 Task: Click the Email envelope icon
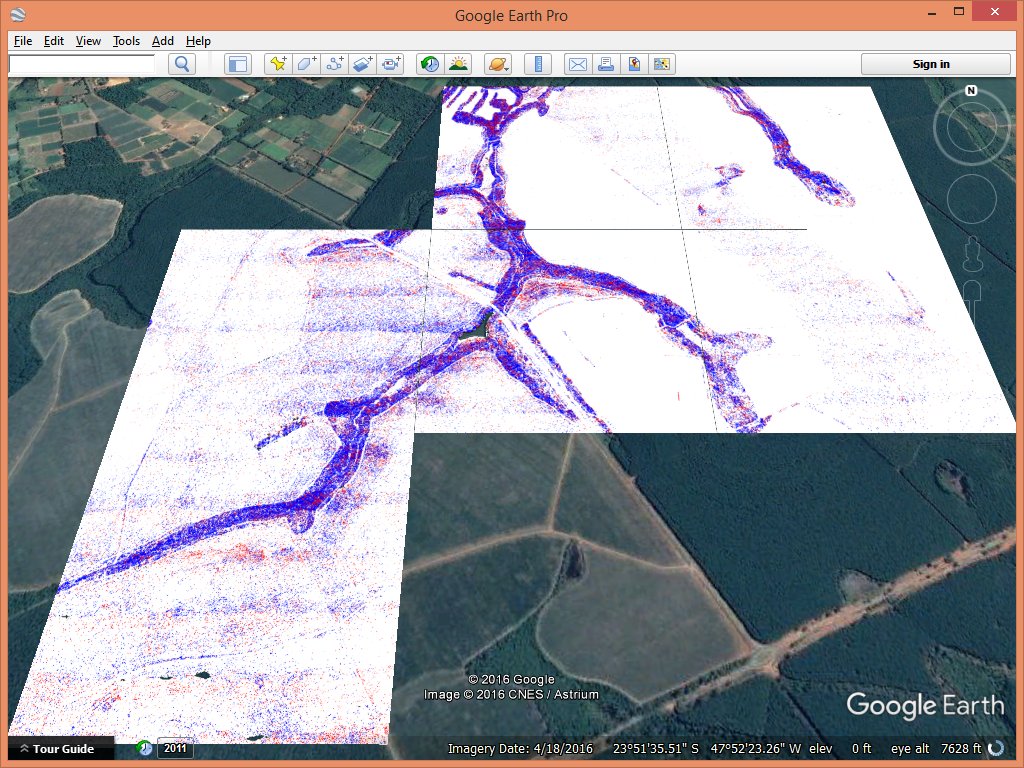(x=577, y=64)
